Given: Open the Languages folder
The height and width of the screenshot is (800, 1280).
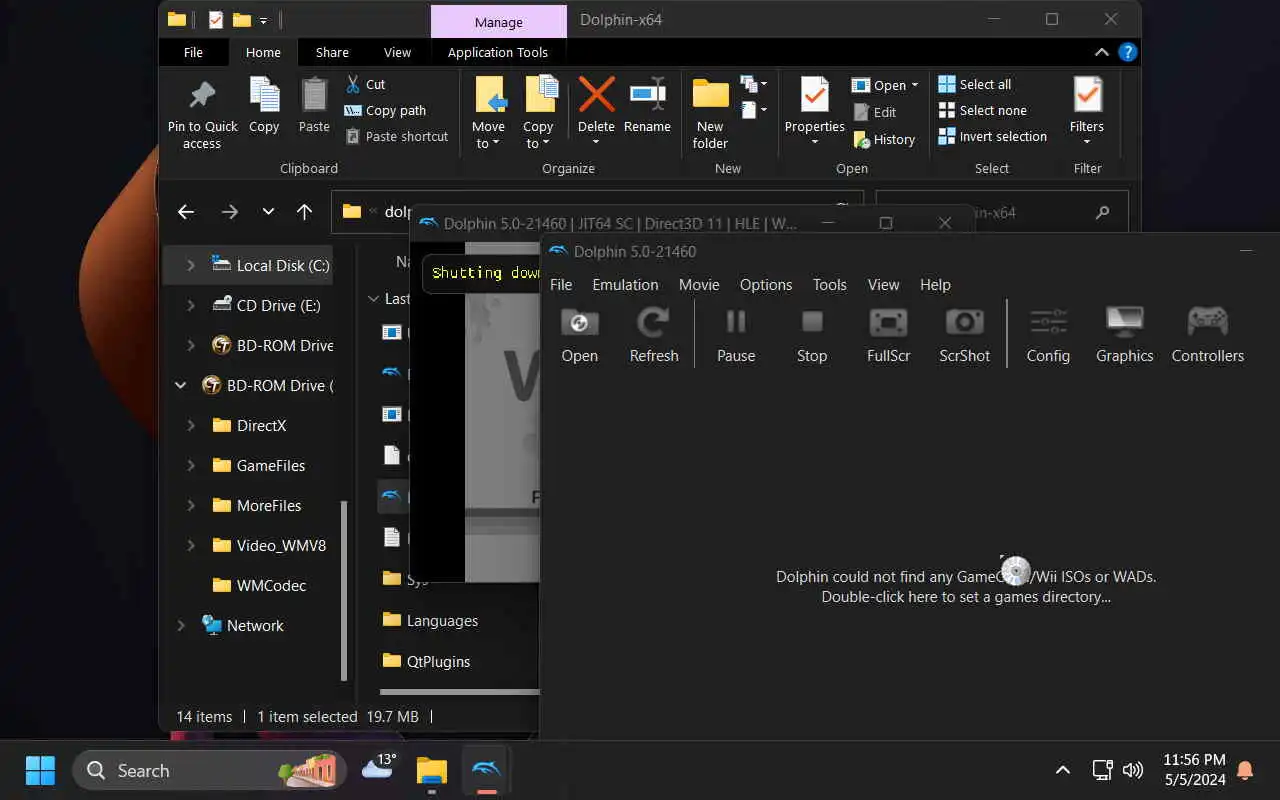Looking at the screenshot, I should [431, 620].
